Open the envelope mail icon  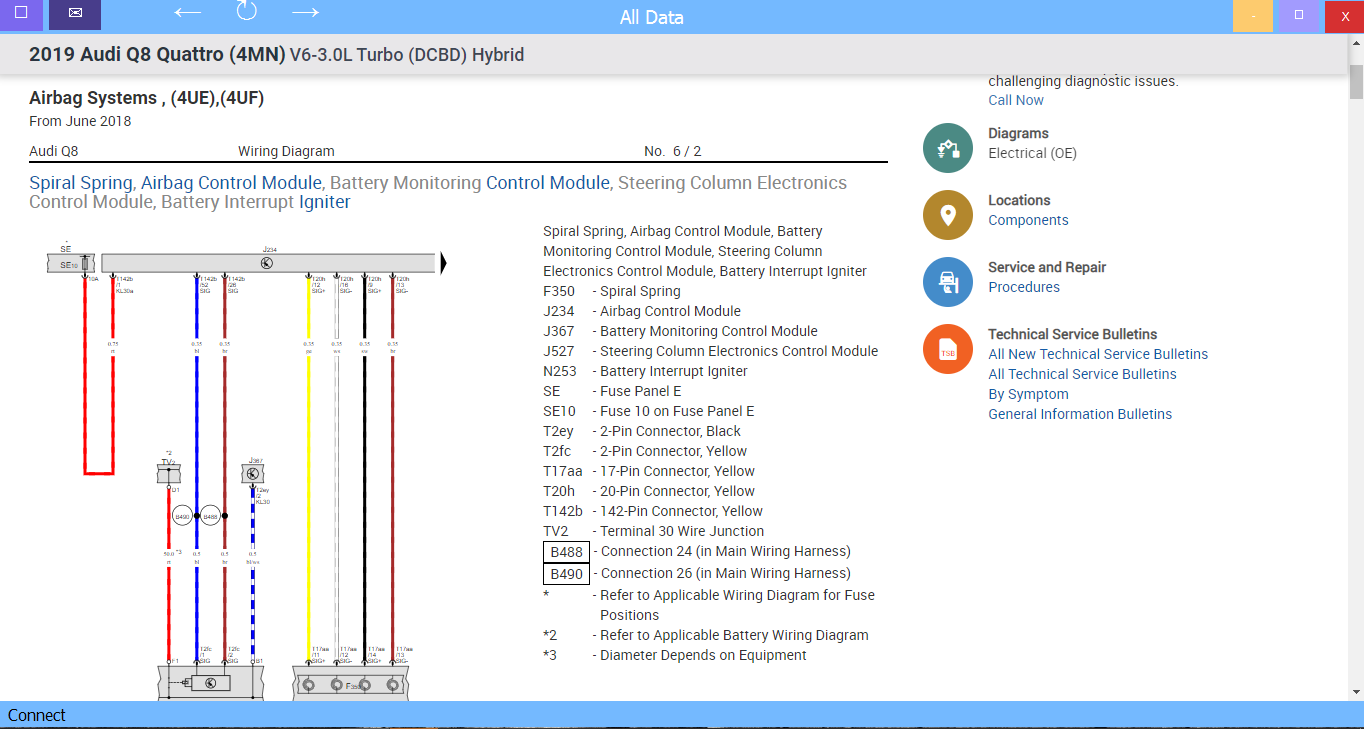pyautogui.click(x=77, y=15)
